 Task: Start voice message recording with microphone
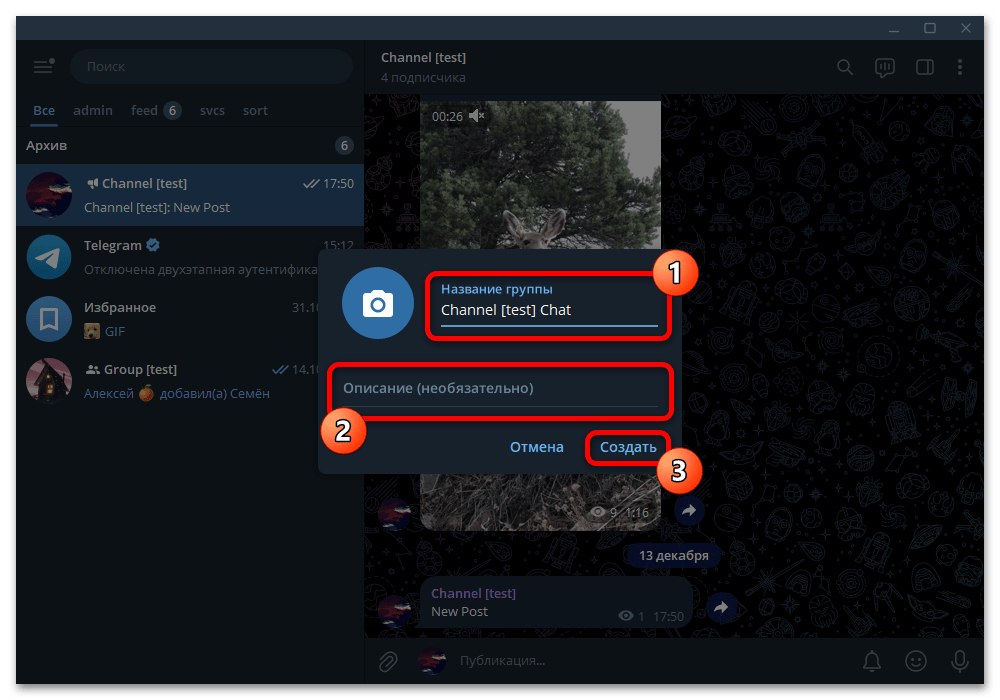point(959,661)
